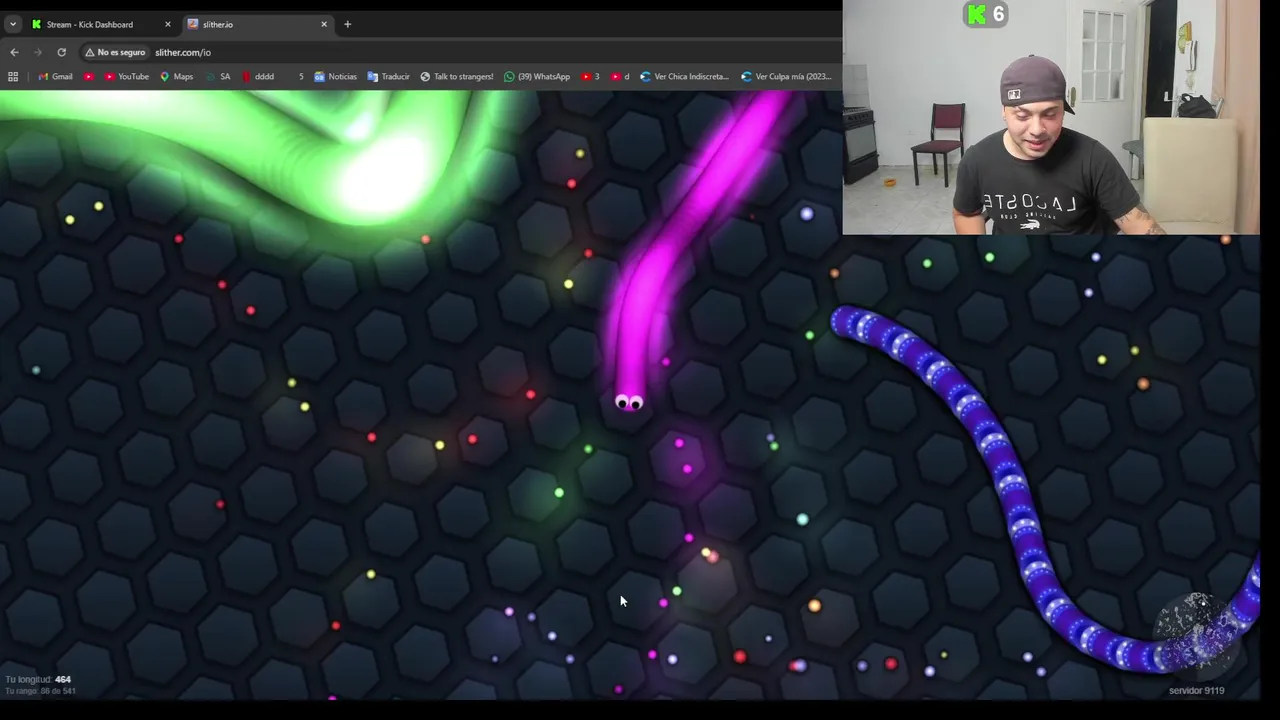Open a new browser tab
Viewport: 1280px width, 720px height.
347,24
